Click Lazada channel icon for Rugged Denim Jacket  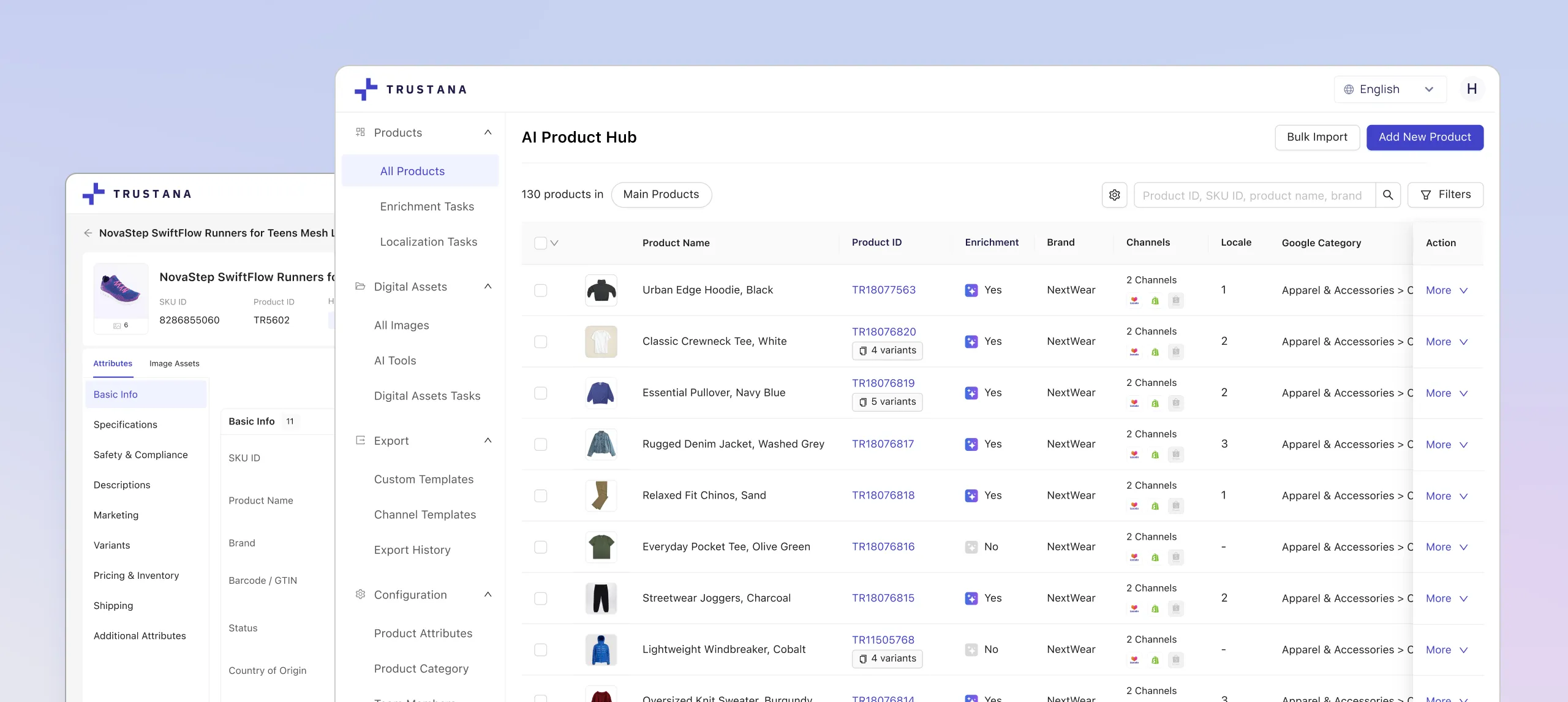click(1134, 455)
